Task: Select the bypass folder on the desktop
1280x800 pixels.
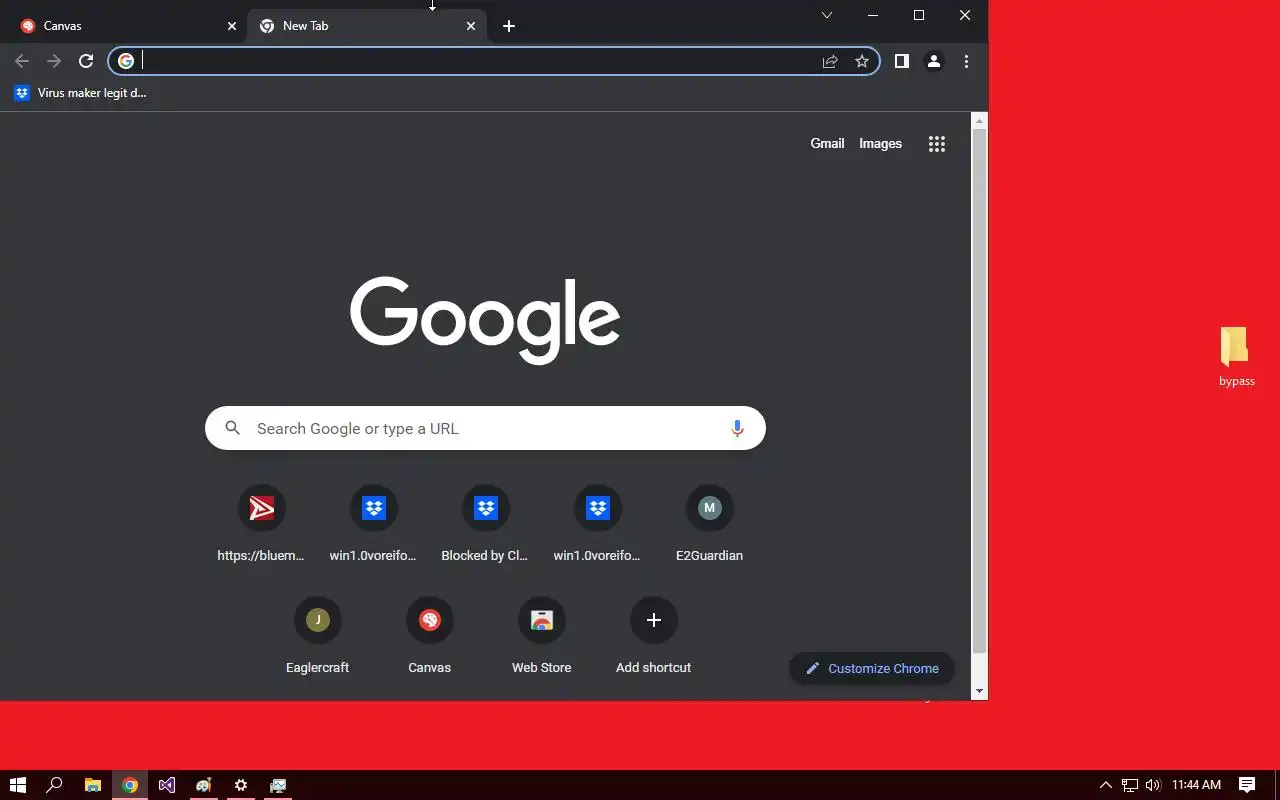Action: tap(1236, 357)
